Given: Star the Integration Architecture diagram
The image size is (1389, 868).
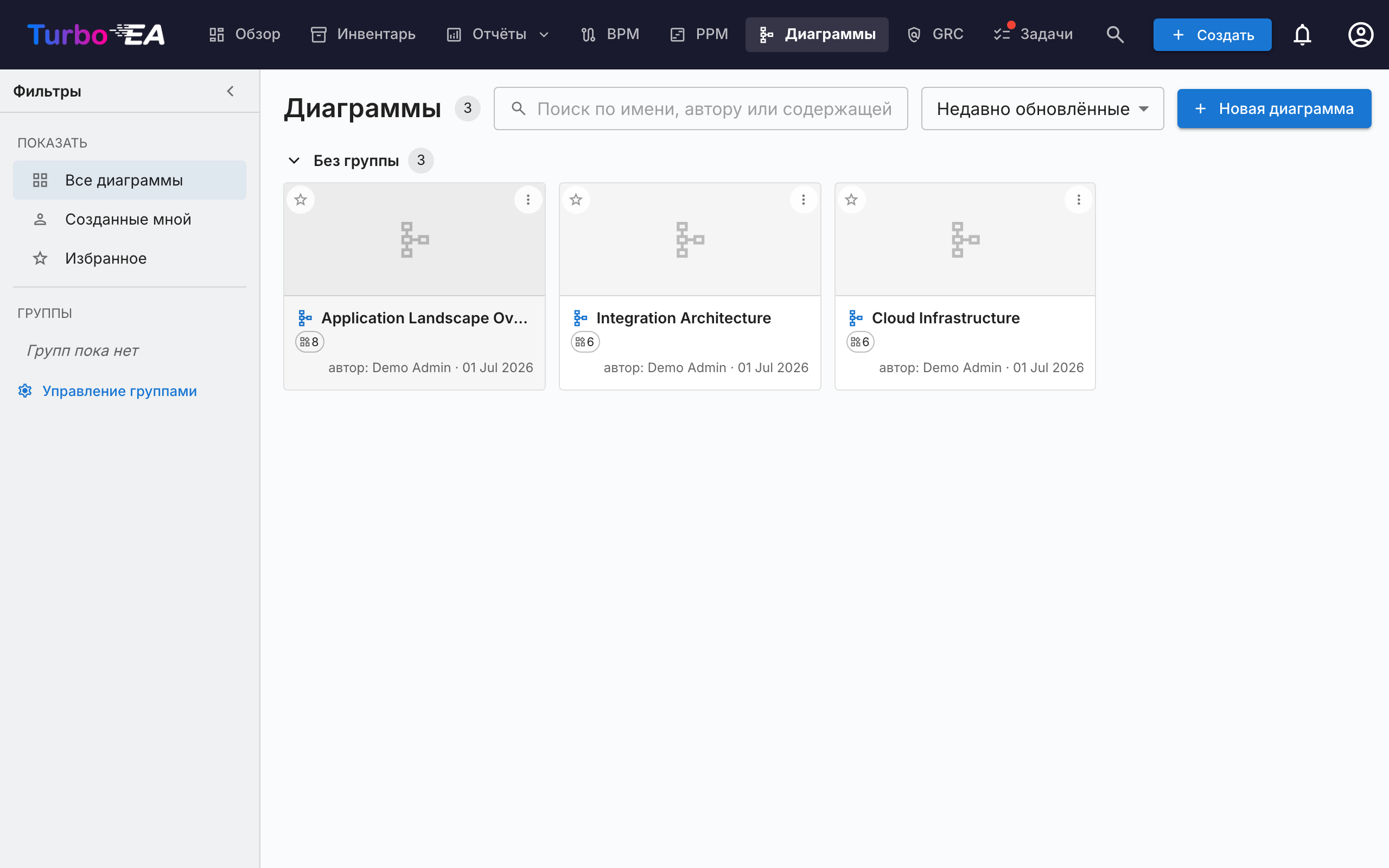Looking at the screenshot, I should 576,200.
